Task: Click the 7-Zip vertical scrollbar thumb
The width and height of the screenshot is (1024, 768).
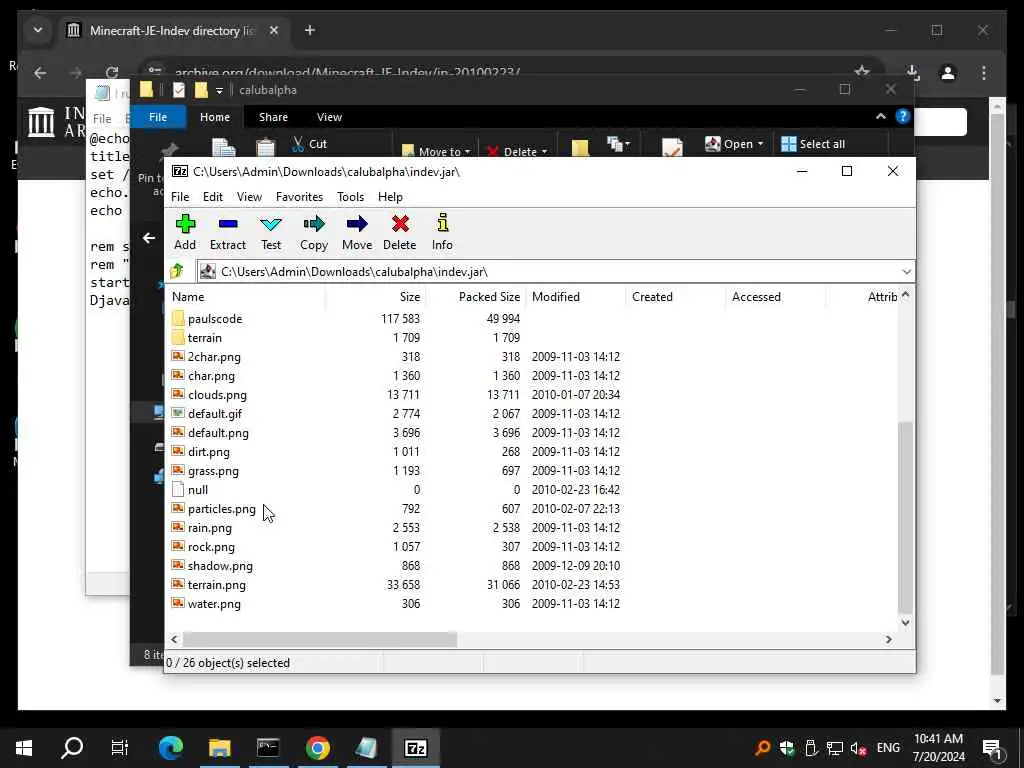Action: pyautogui.click(x=905, y=516)
